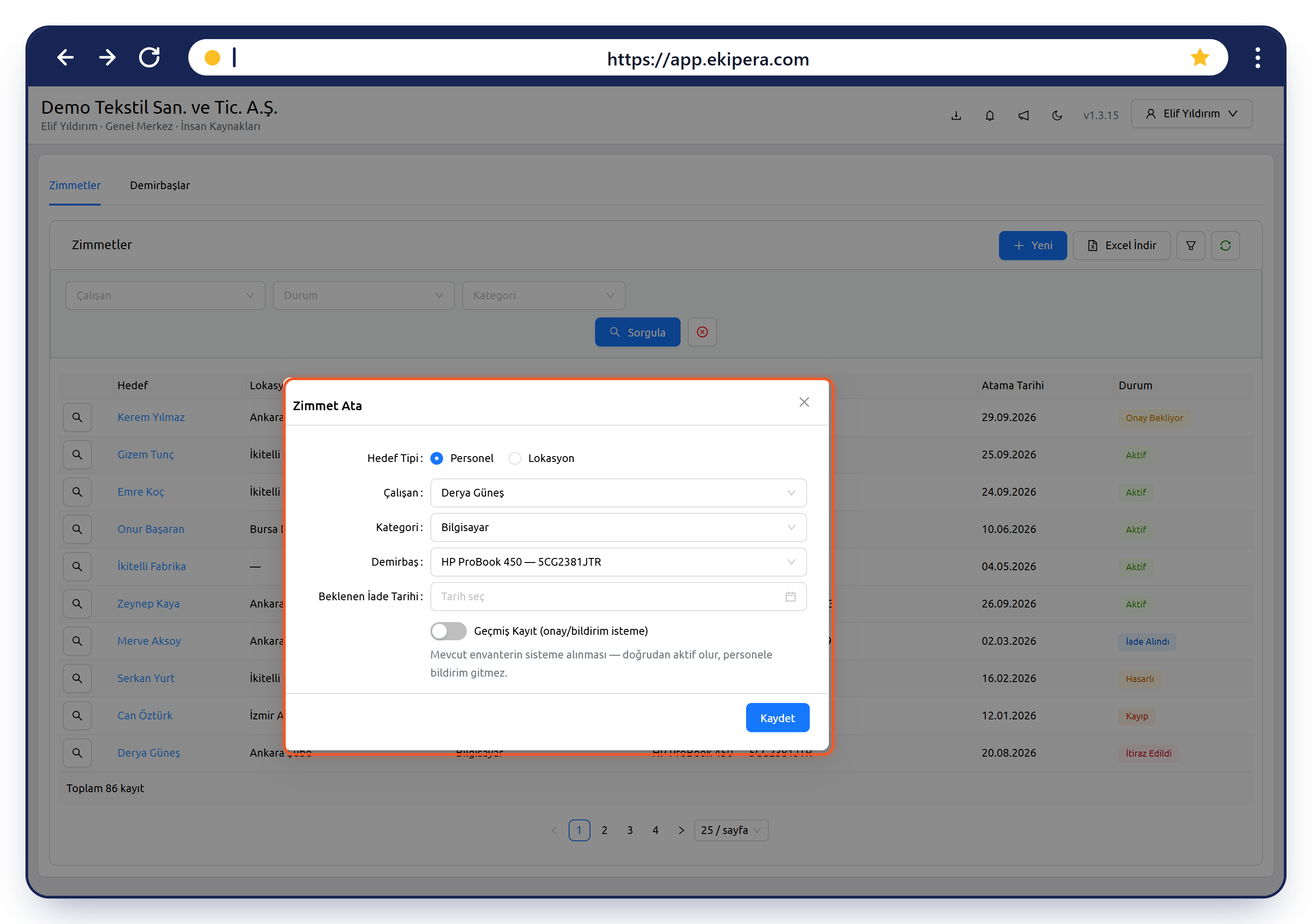Go to page 2 in pagination

(x=605, y=830)
